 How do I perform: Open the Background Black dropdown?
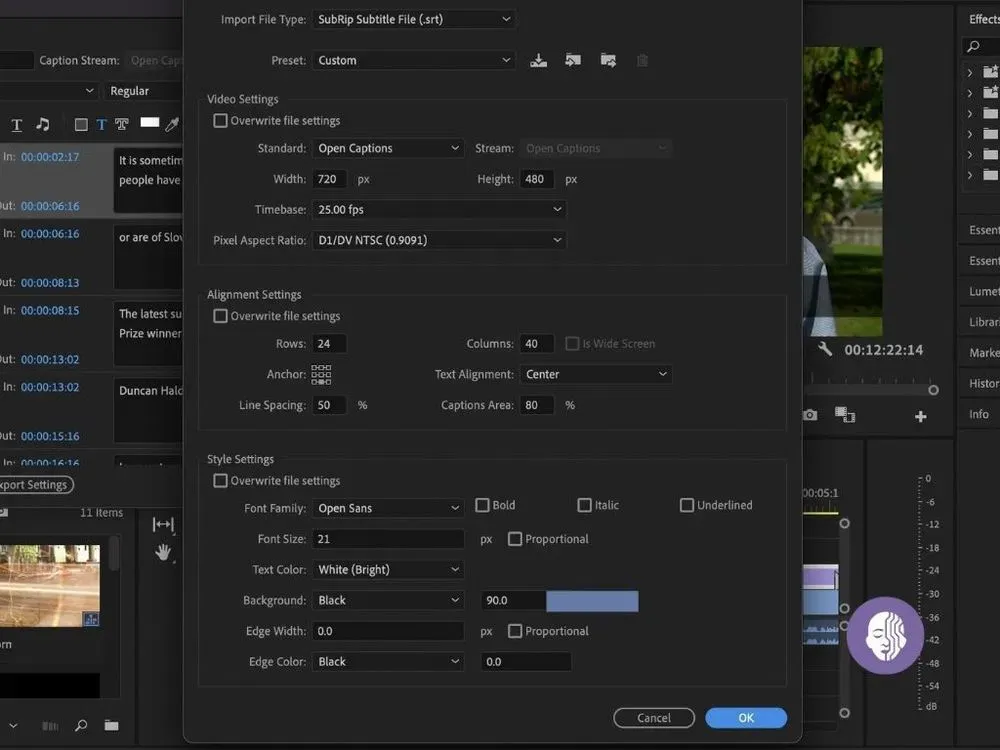click(x=388, y=600)
